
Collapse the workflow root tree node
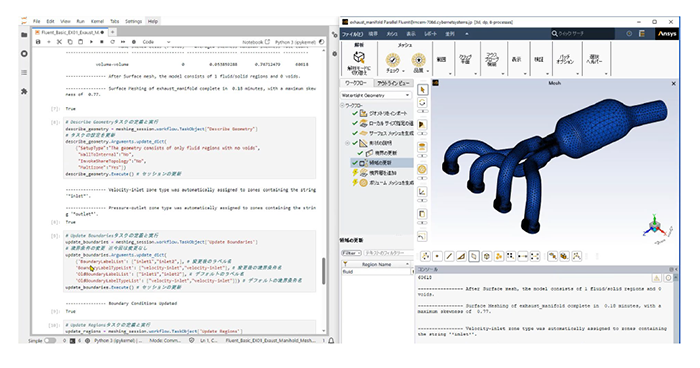click(x=342, y=105)
